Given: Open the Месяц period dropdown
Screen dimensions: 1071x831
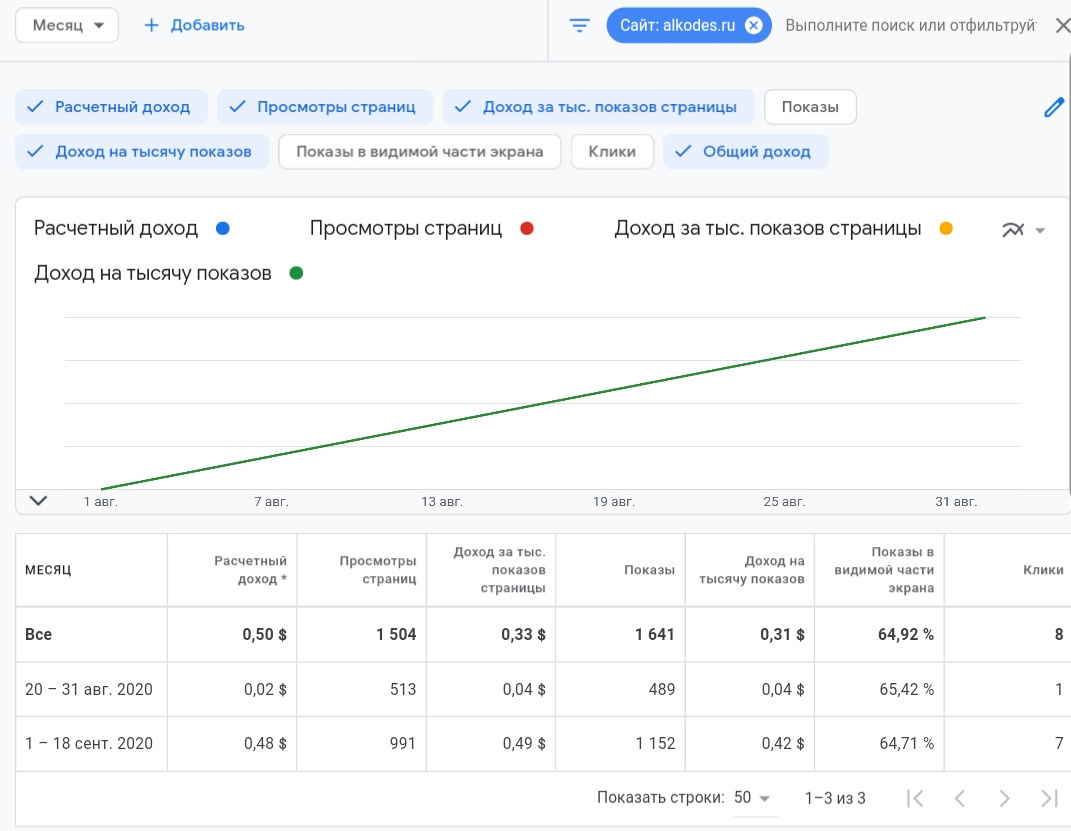Looking at the screenshot, I should pos(67,25).
